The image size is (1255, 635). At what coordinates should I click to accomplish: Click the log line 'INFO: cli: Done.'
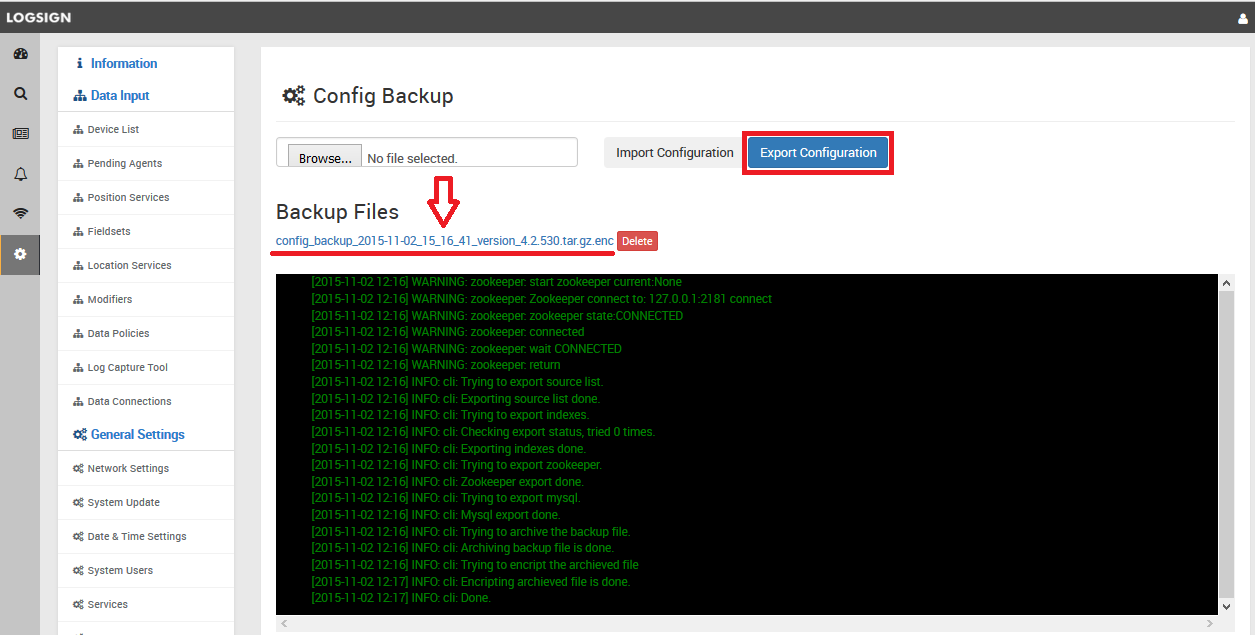click(x=401, y=598)
